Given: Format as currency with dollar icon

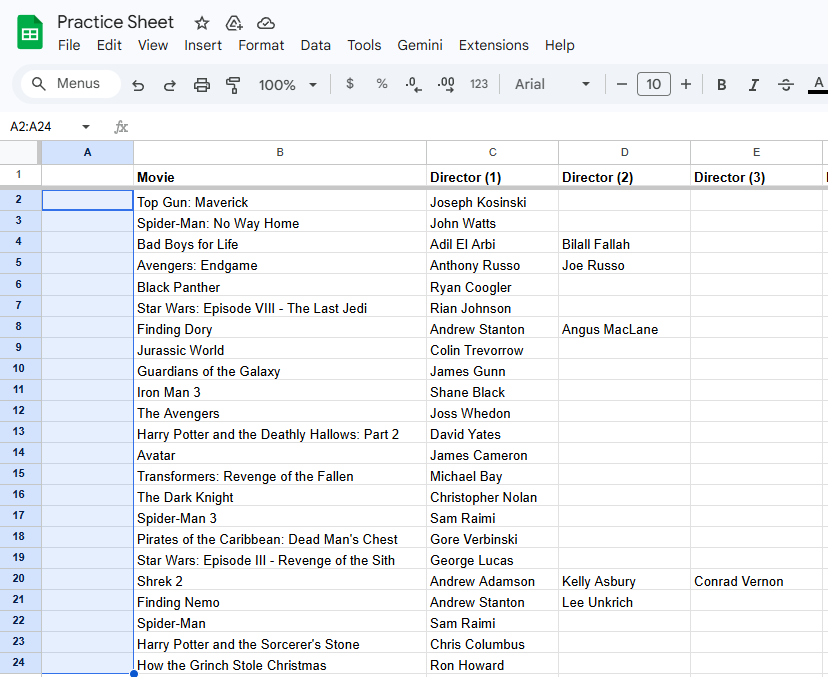Looking at the screenshot, I should 350,84.
